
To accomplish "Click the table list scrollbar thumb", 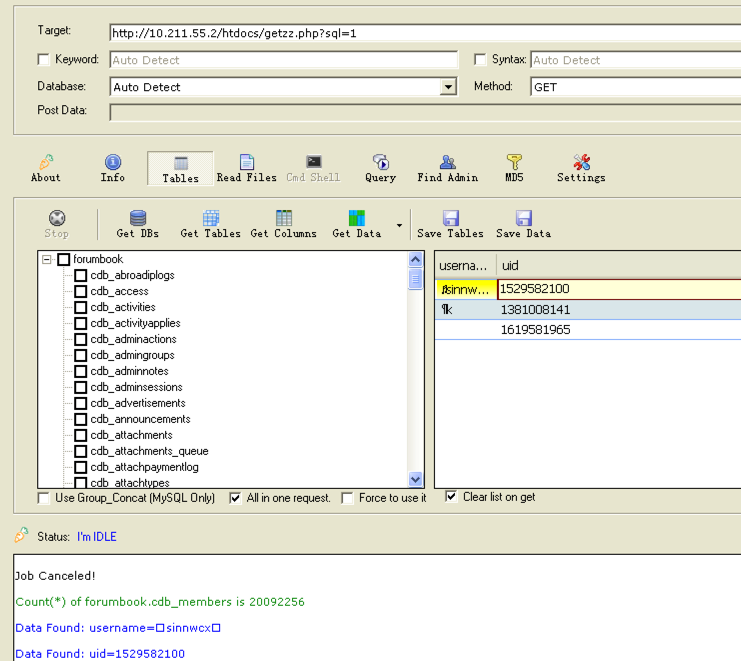I will 415,279.
